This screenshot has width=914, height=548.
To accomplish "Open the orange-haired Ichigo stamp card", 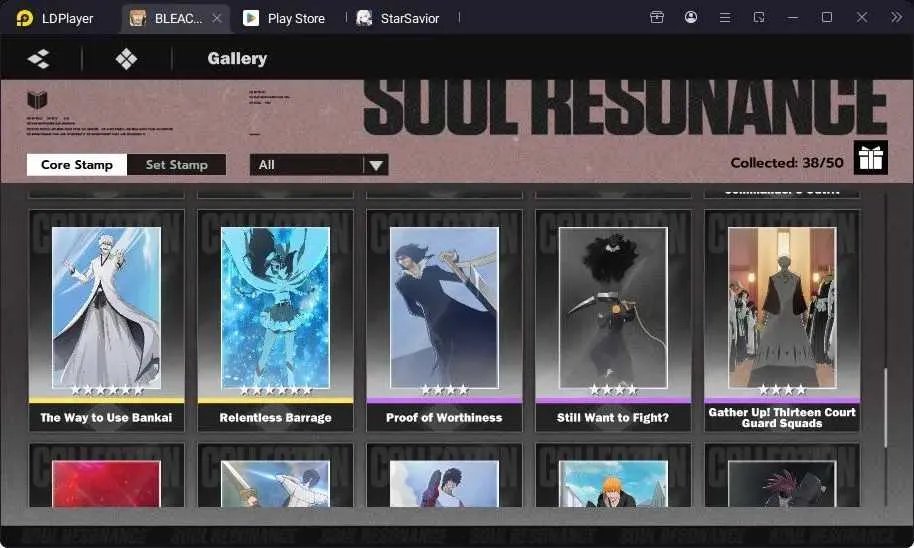I will 613,475.
